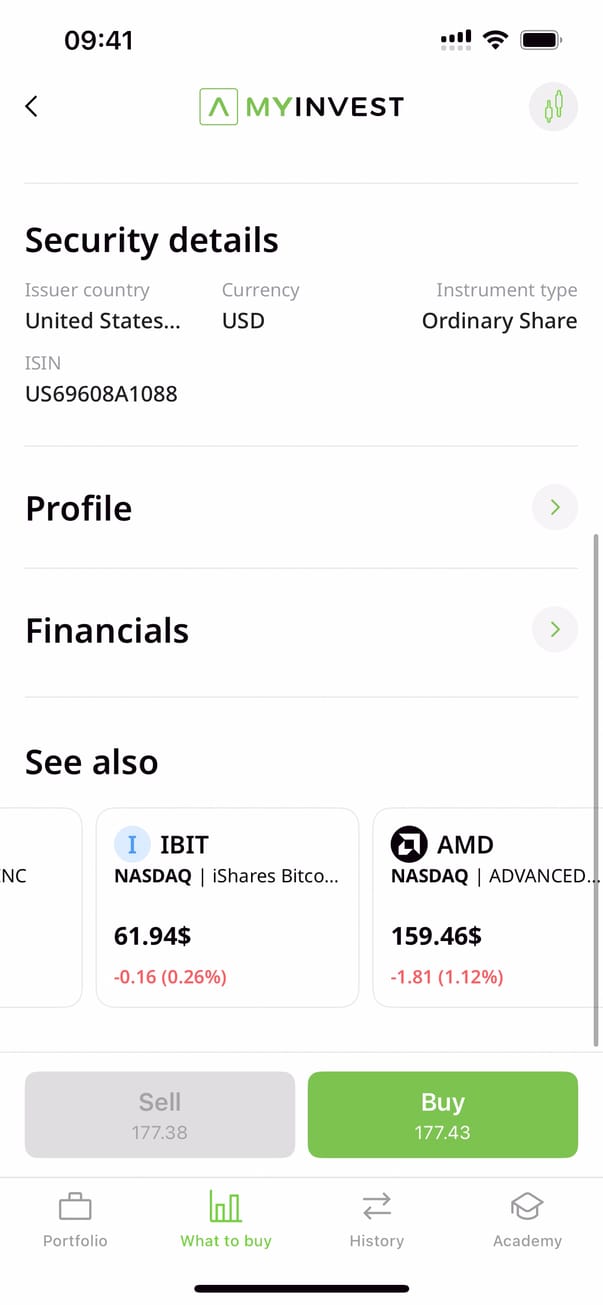Tap the ISIN code US69608A1088

(101, 394)
